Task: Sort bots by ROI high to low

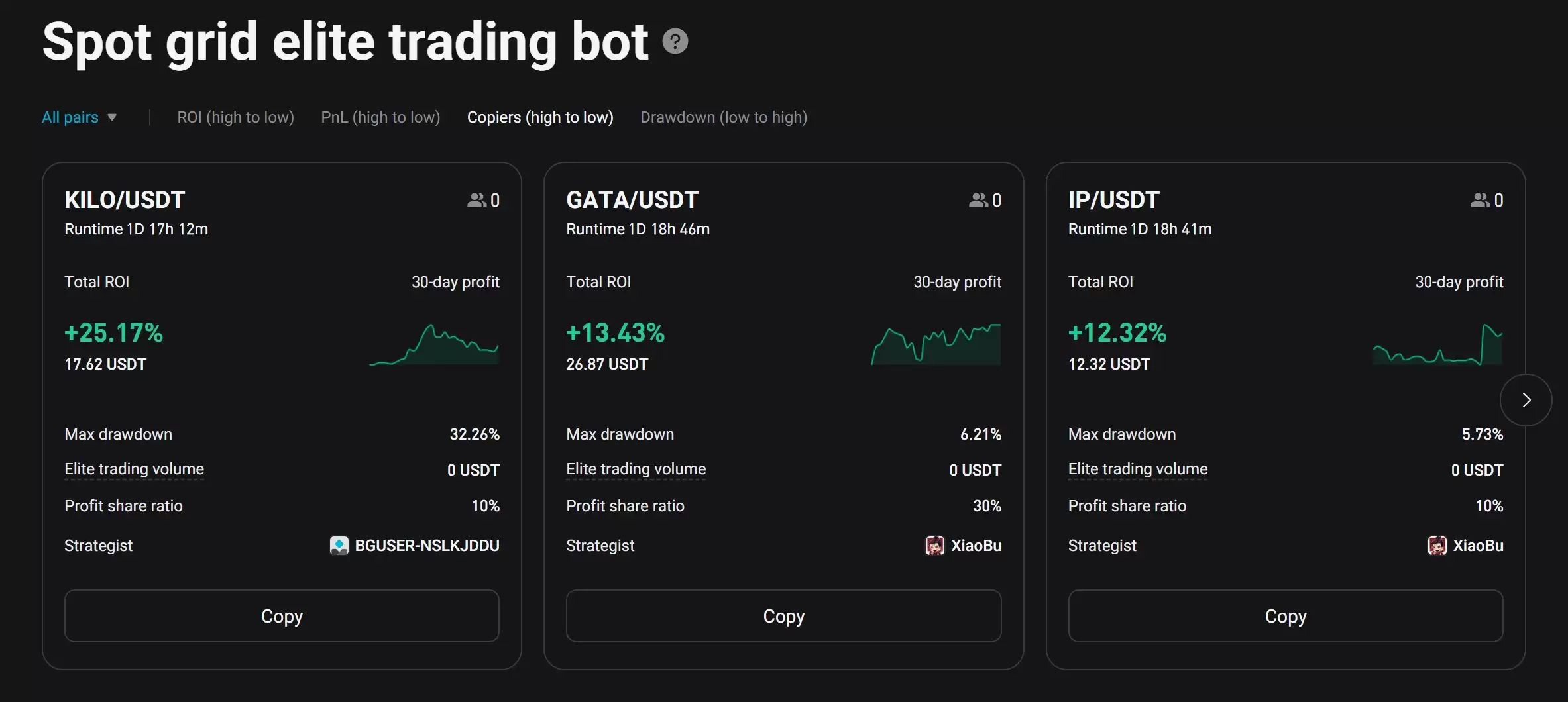Action: 235,117
